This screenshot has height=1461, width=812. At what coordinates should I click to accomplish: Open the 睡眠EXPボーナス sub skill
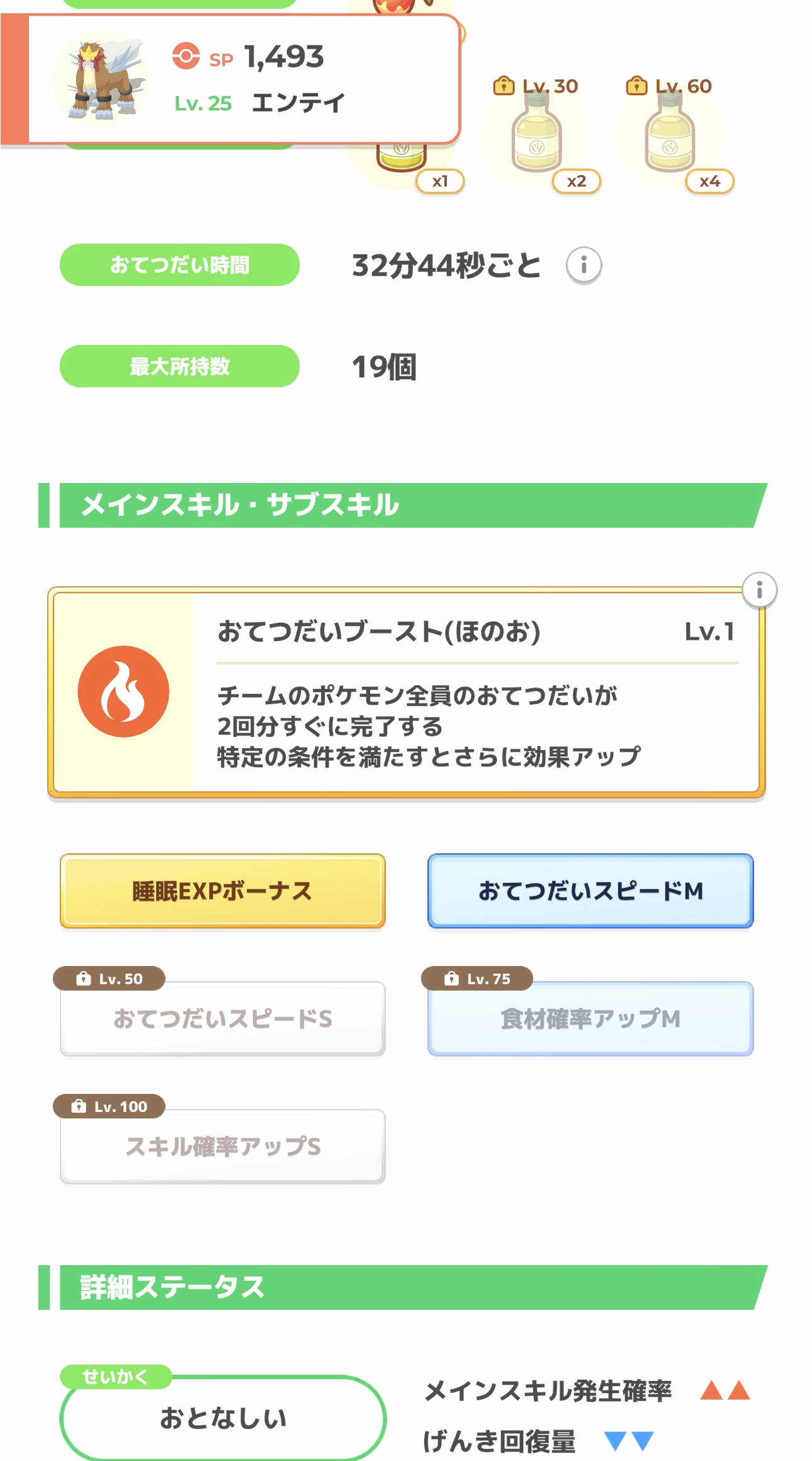point(222,891)
